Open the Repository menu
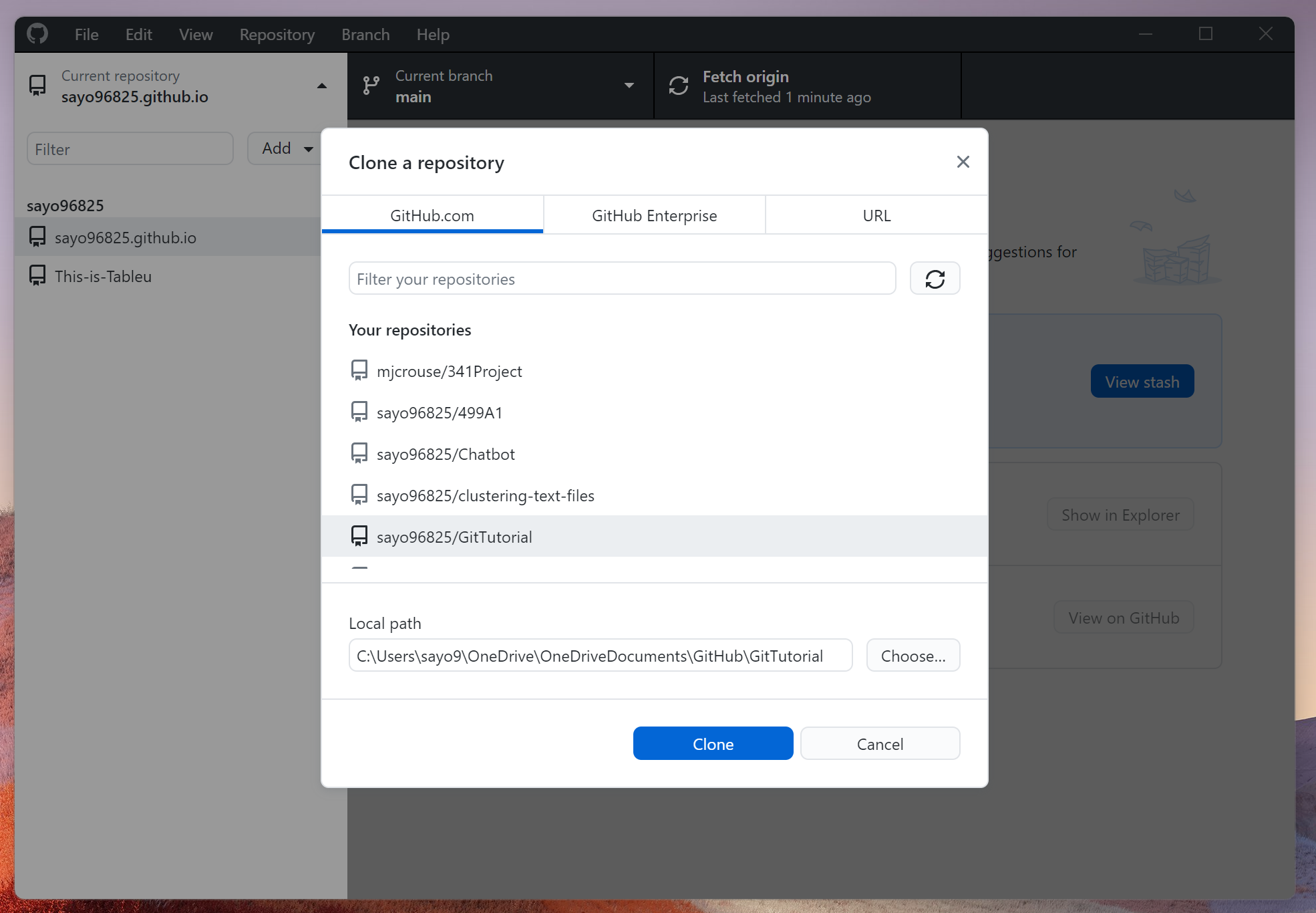 coord(277,35)
